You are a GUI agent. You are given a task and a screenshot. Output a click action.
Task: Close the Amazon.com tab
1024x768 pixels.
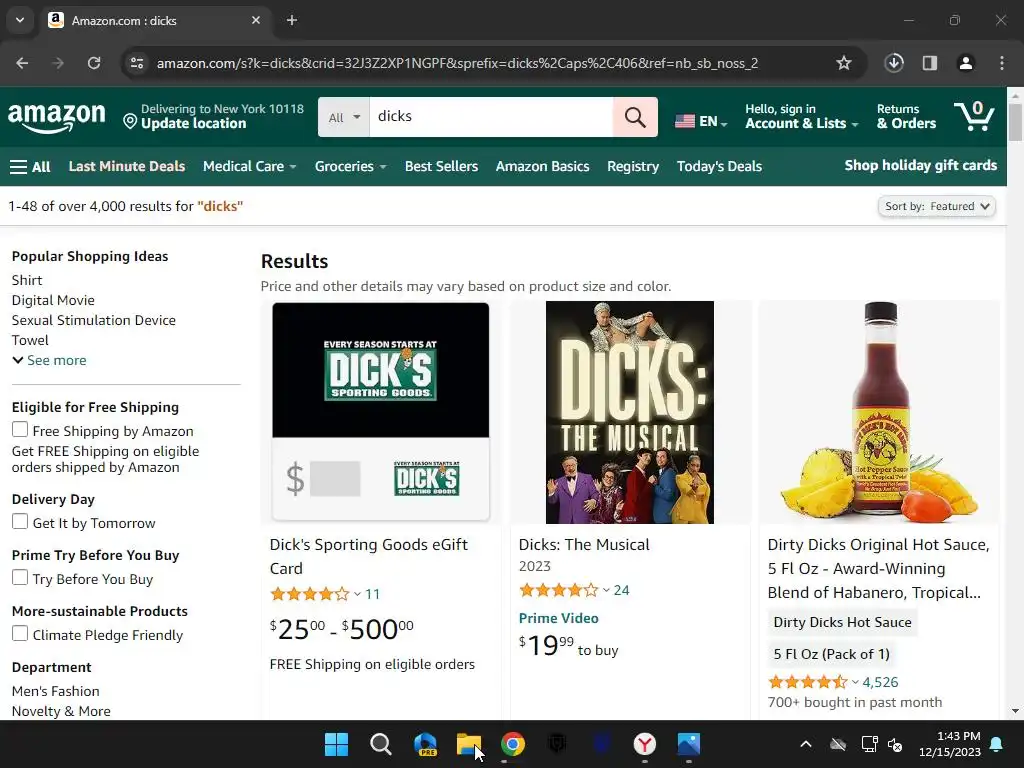click(x=256, y=20)
